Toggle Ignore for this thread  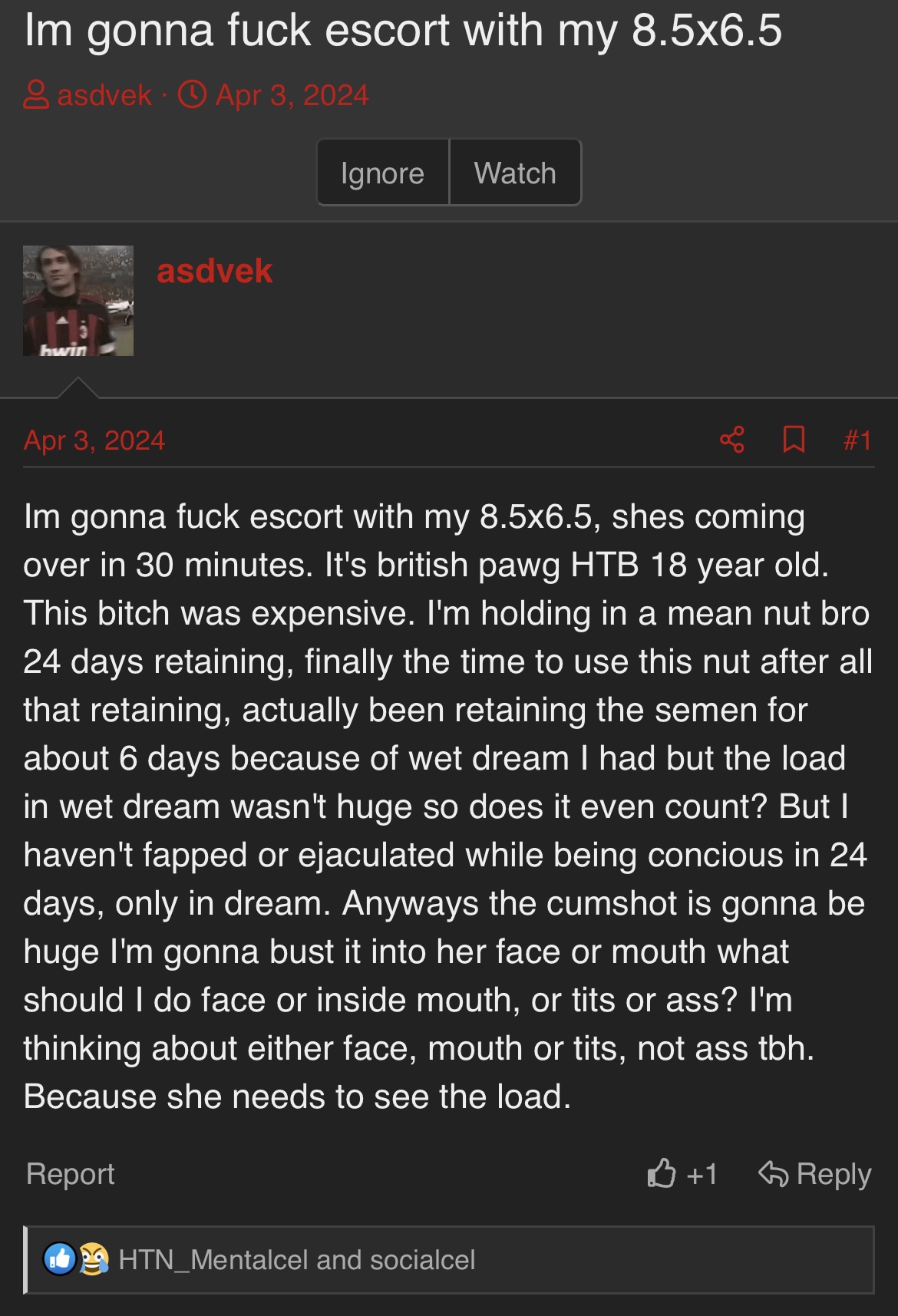click(382, 173)
